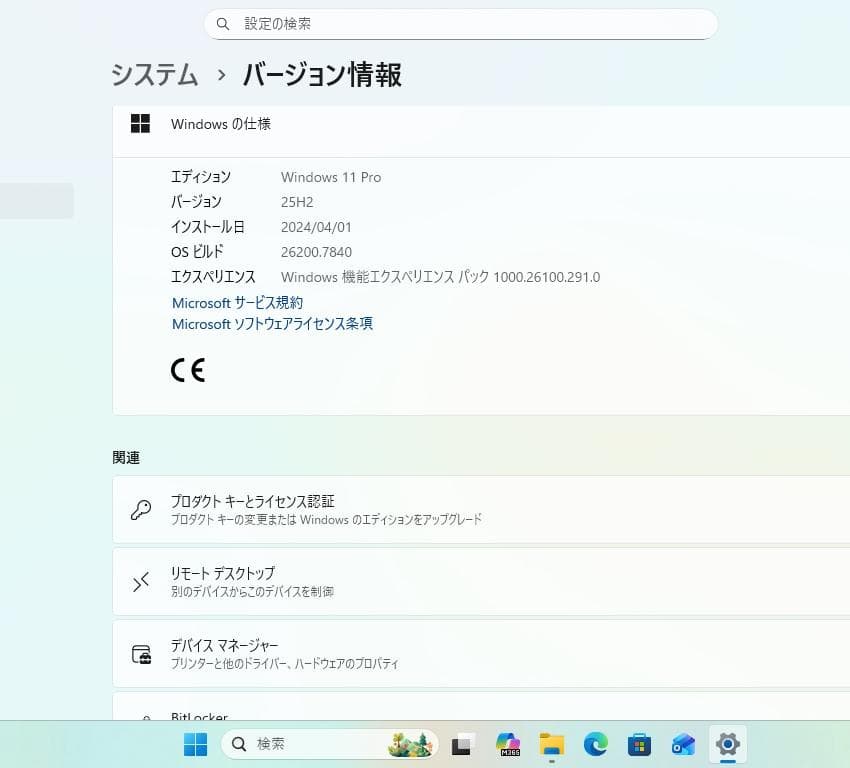Image resolution: width=850 pixels, height=768 pixels.
Task: Click the Task View icon on the taskbar
Action: (x=460, y=744)
